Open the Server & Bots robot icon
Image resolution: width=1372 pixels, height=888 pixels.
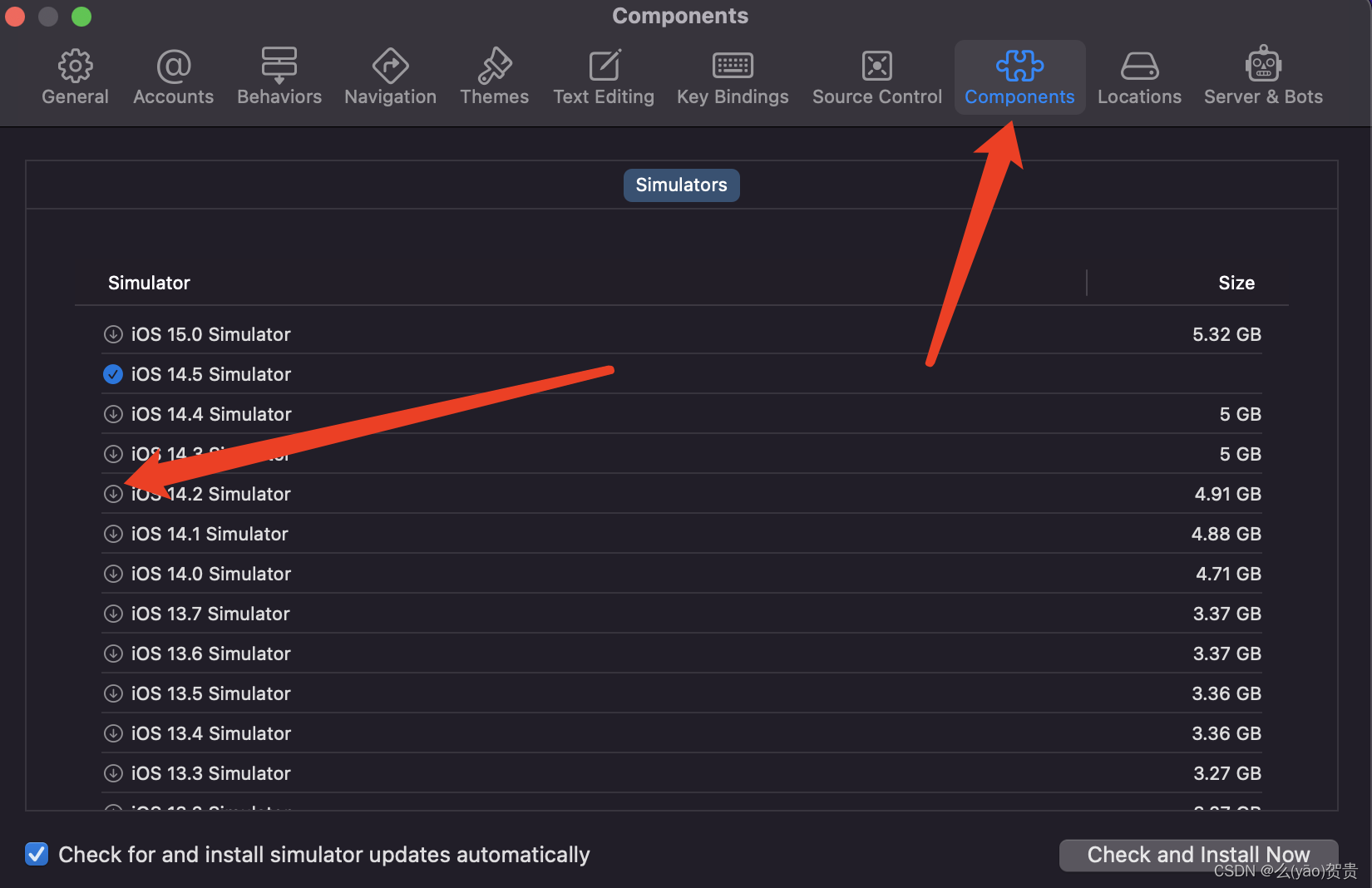pyautogui.click(x=1263, y=64)
